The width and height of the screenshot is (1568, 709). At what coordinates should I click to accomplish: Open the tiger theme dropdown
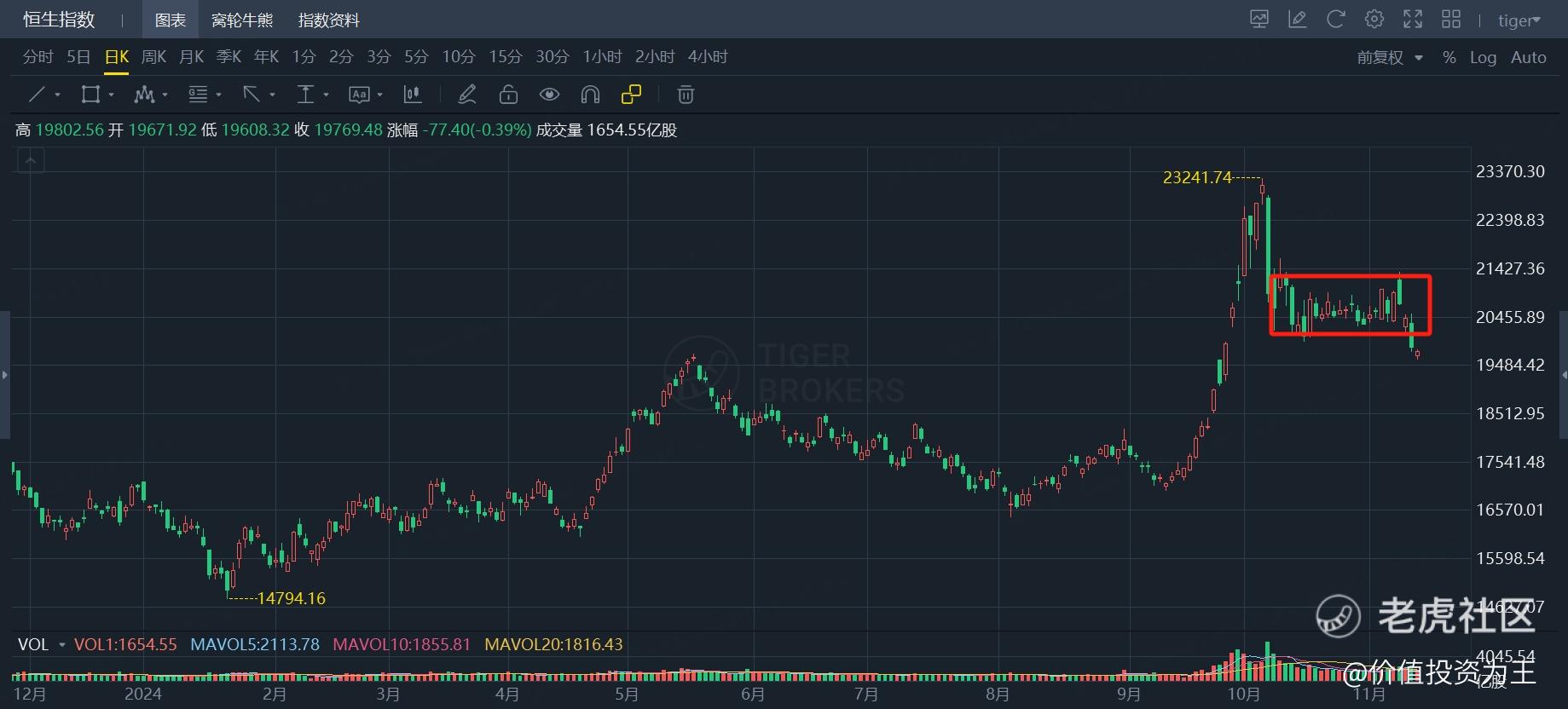click(1519, 20)
